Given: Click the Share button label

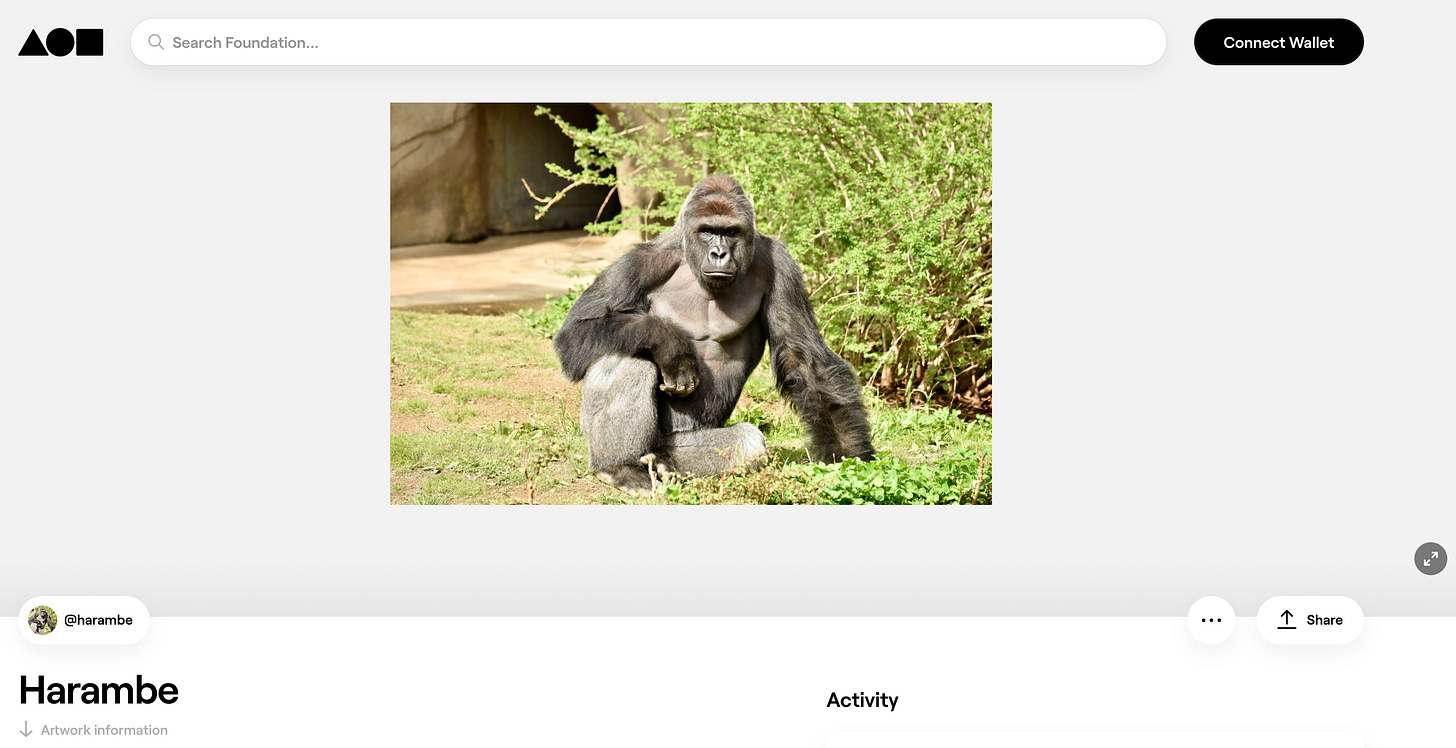Looking at the screenshot, I should point(1324,620).
